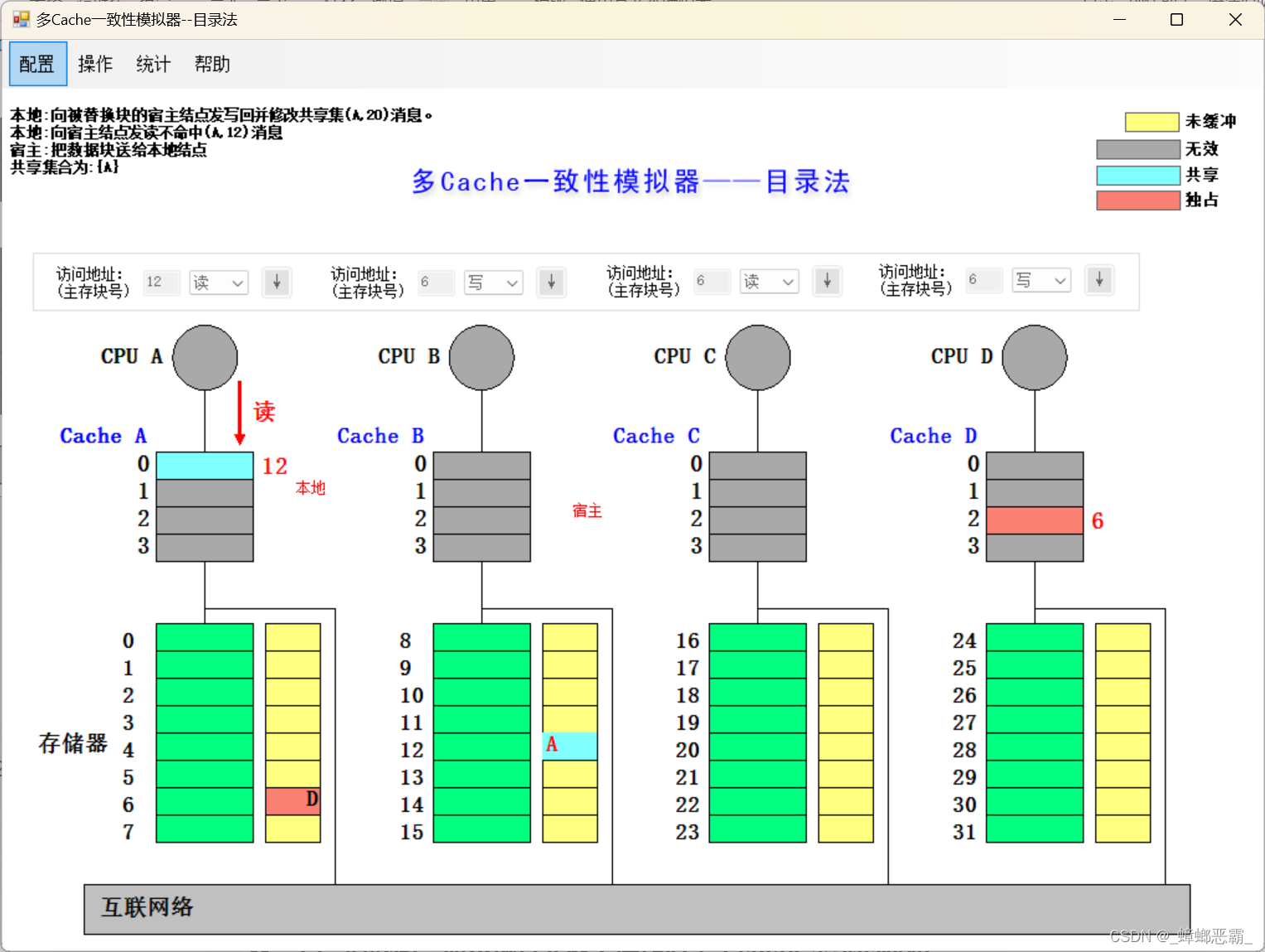1265x952 pixels.
Task: Click green memory block 6
Action: (205, 801)
